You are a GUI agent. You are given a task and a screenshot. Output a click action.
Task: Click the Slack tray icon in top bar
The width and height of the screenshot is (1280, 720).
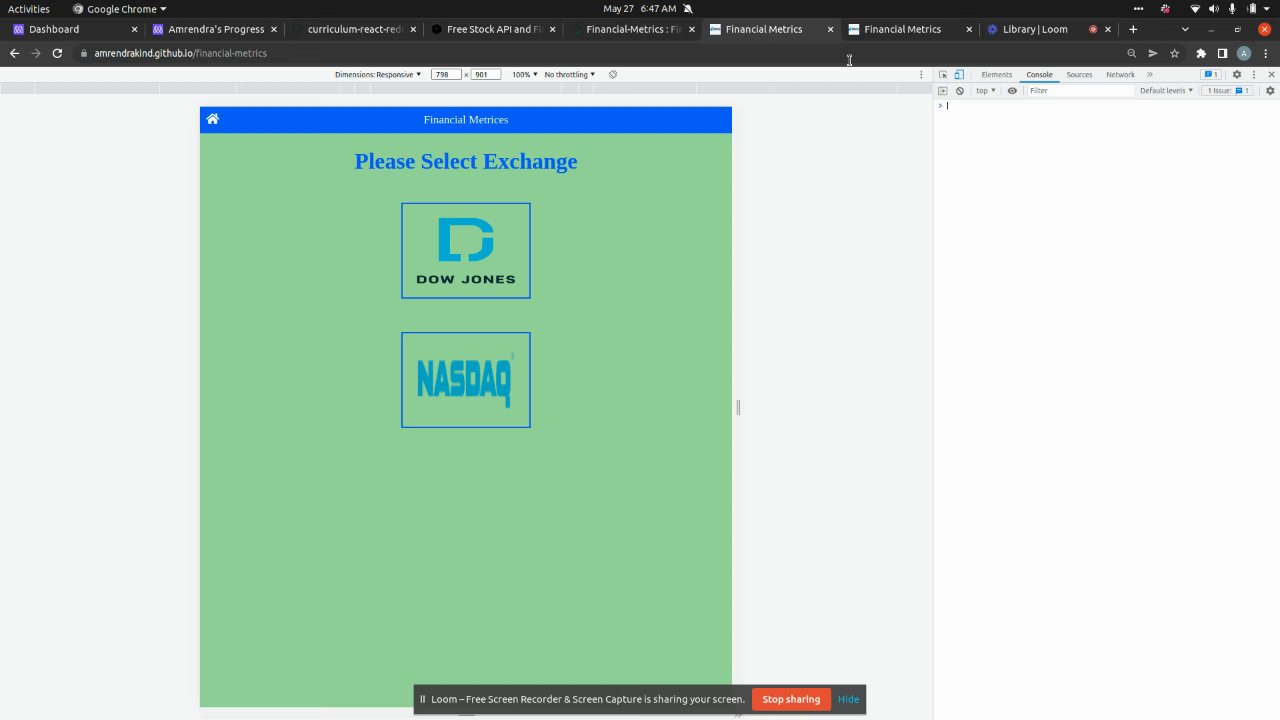[1165, 9]
